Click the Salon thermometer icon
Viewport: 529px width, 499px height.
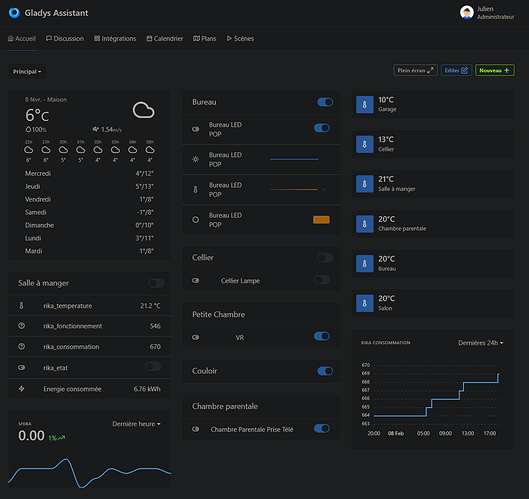(364, 303)
